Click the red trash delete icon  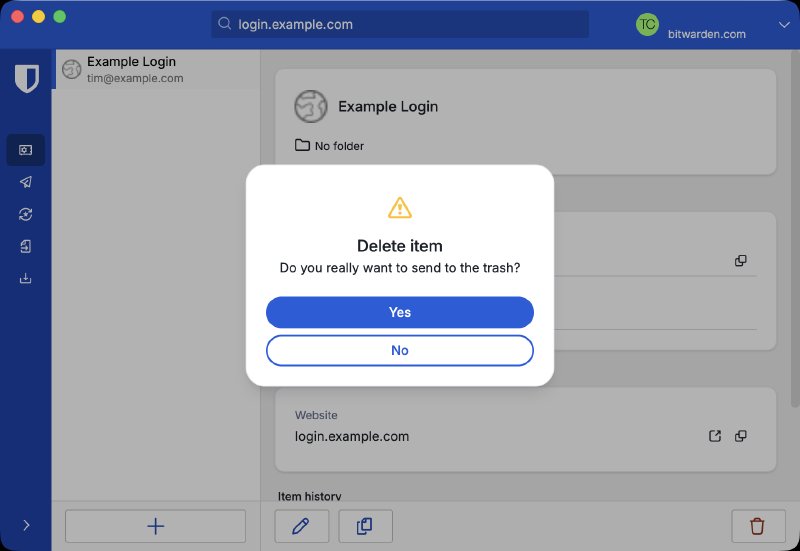click(x=757, y=526)
